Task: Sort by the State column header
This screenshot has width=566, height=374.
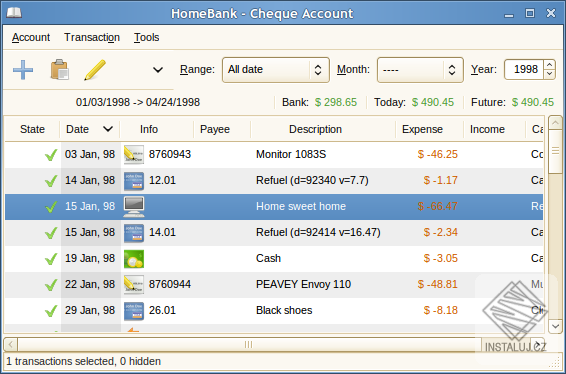Action: [x=32, y=129]
